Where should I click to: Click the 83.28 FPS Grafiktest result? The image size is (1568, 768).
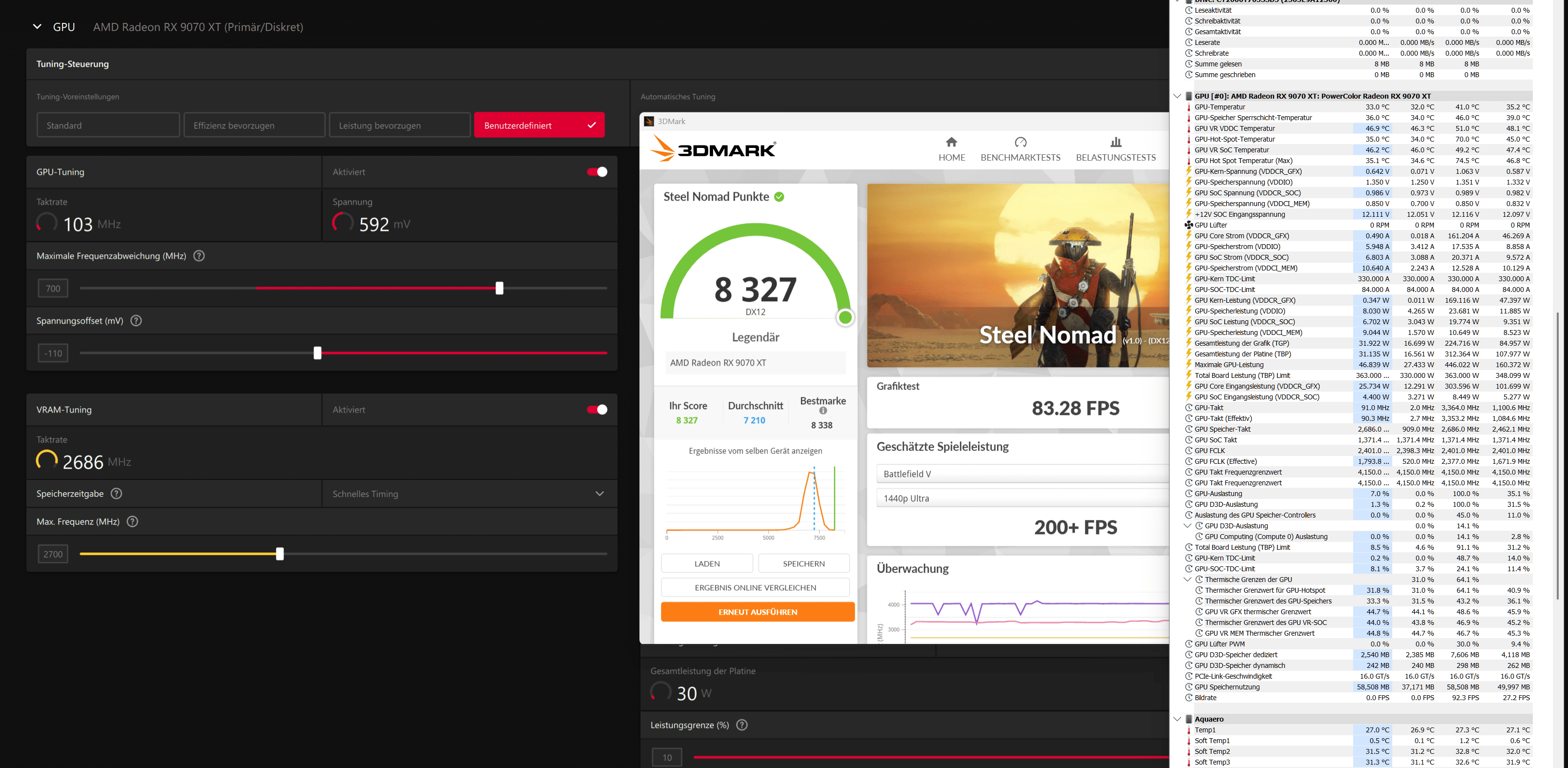[1075, 408]
